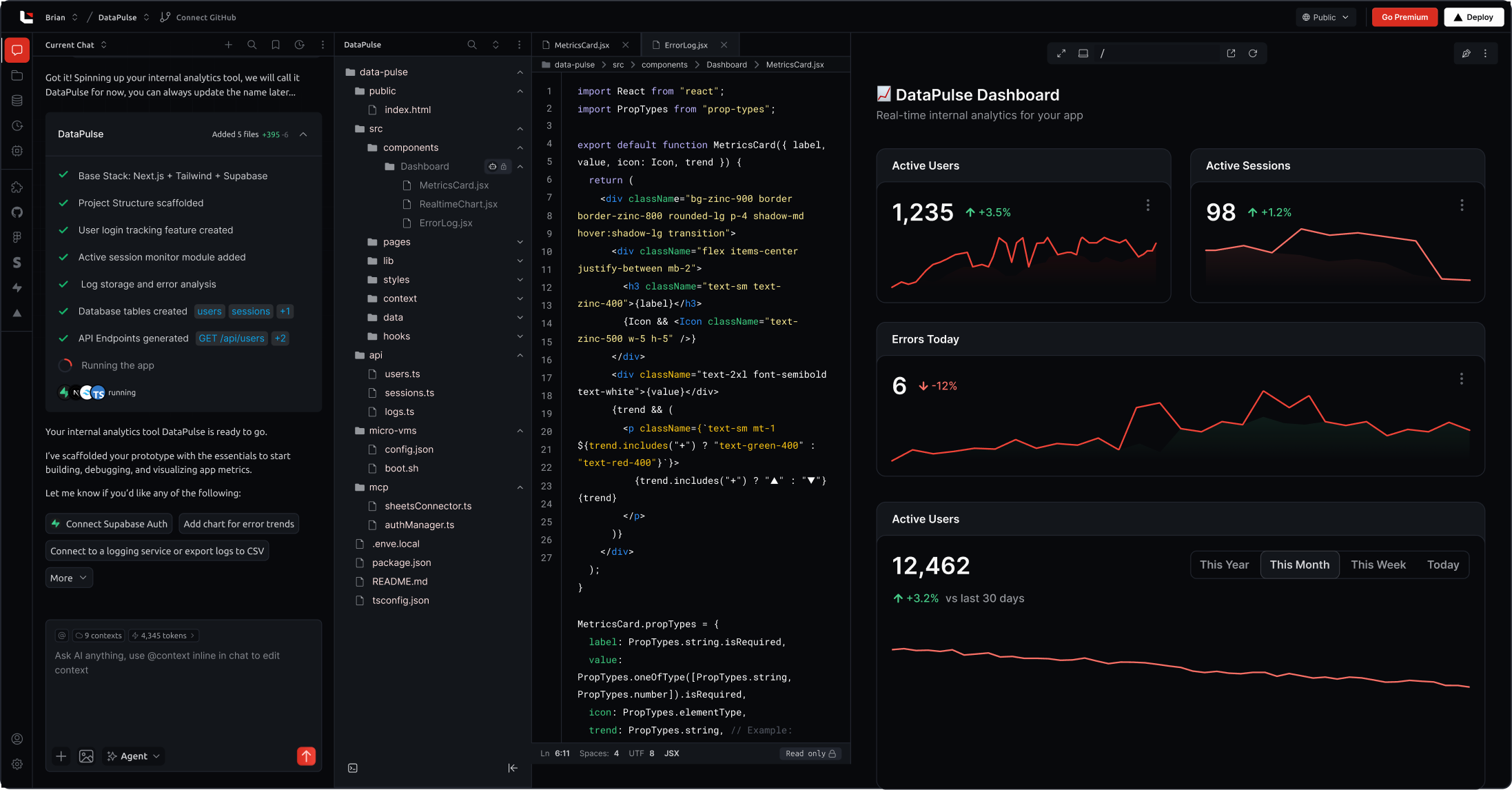Viewport: 1512px width, 790px height.
Task: Open file explorer more options menu
Action: 519,45
